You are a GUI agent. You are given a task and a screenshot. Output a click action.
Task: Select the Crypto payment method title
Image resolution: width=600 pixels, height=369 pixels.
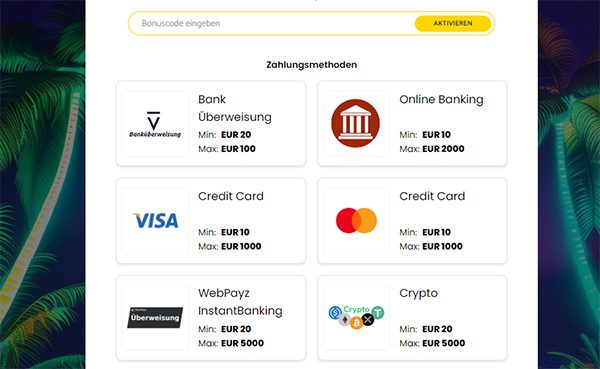pos(418,293)
